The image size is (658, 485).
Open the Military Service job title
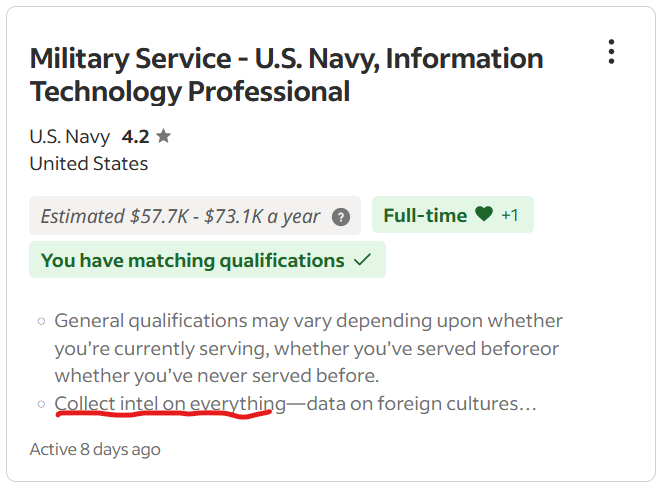(x=286, y=75)
